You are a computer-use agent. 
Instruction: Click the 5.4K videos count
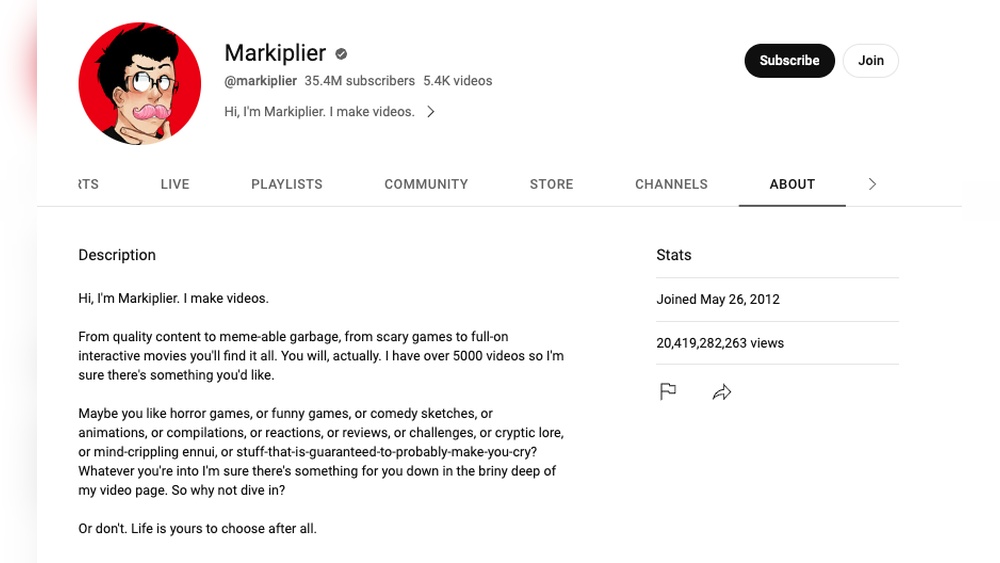[458, 81]
